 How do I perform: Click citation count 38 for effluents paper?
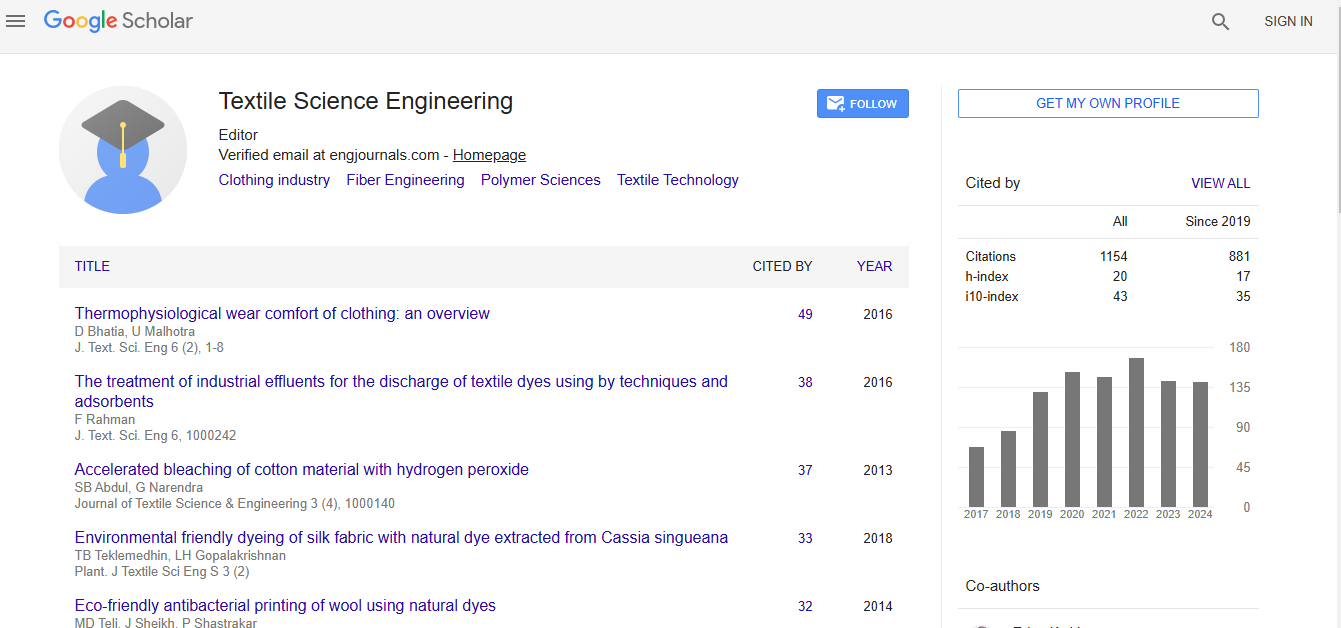[805, 382]
